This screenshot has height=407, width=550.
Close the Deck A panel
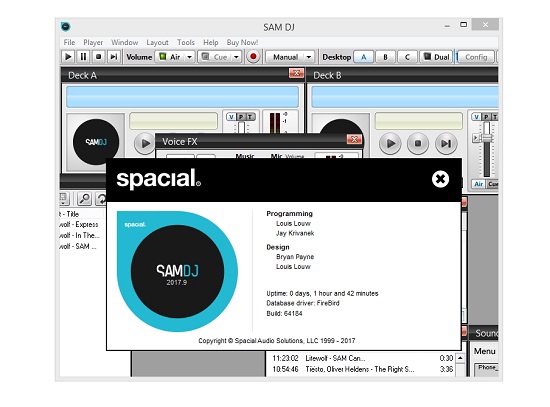point(296,73)
